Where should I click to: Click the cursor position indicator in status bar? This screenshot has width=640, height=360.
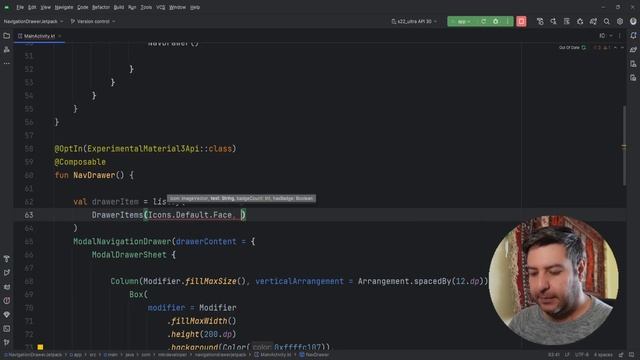(x=553, y=355)
